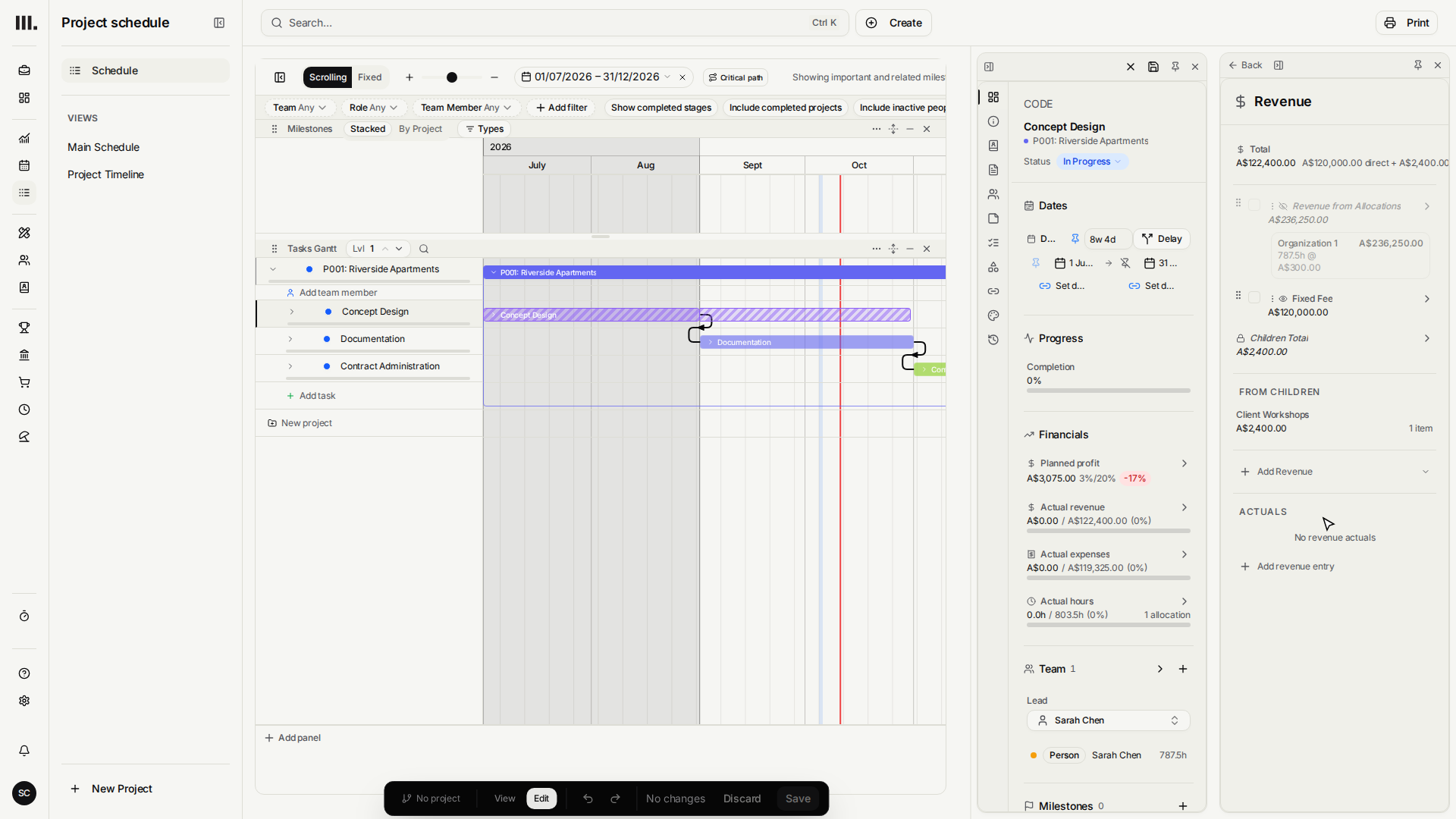
Task: Click the Print printer icon button
Action: pyautogui.click(x=1406, y=23)
